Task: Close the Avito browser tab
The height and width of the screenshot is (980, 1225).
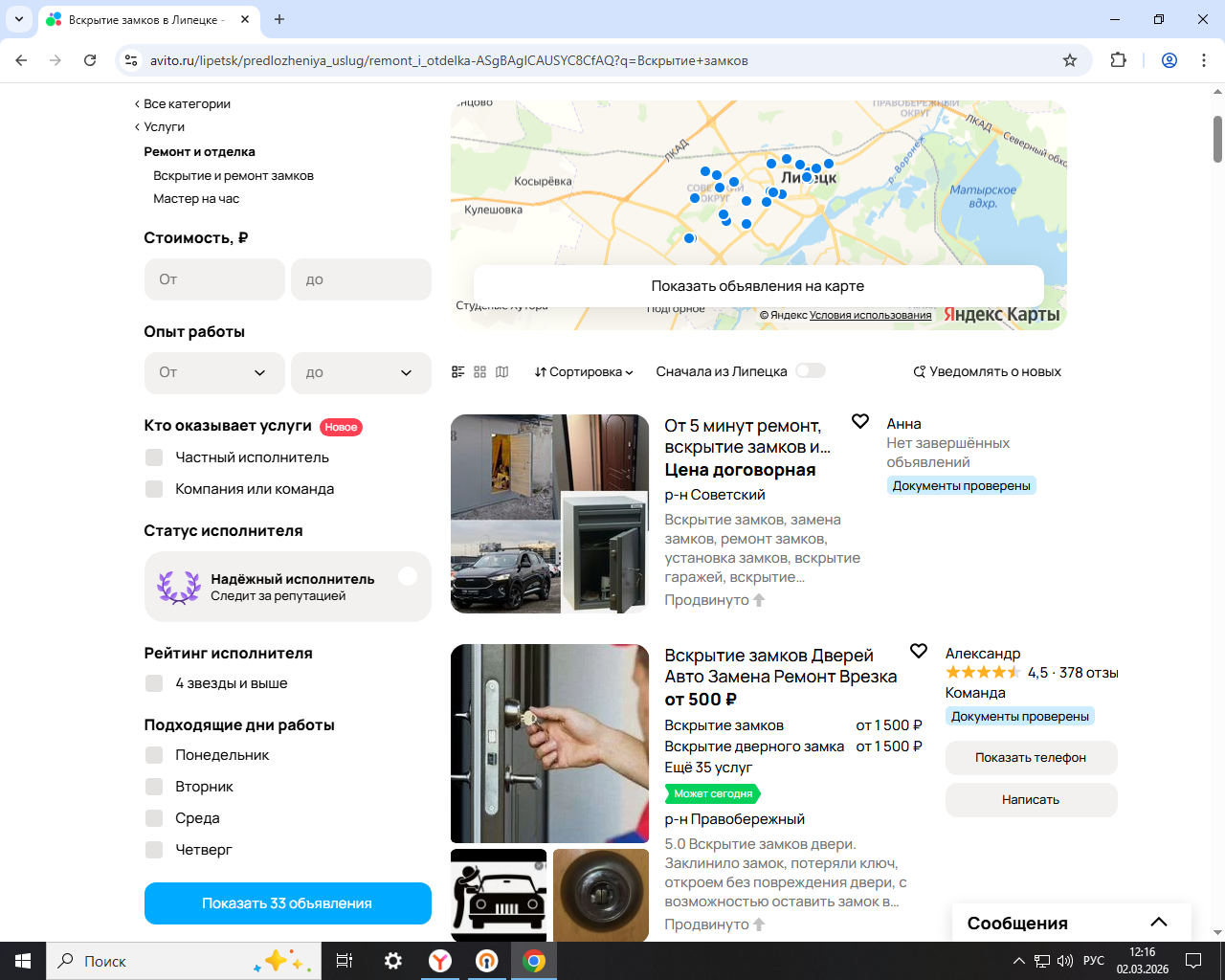Action: coord(245,19)
